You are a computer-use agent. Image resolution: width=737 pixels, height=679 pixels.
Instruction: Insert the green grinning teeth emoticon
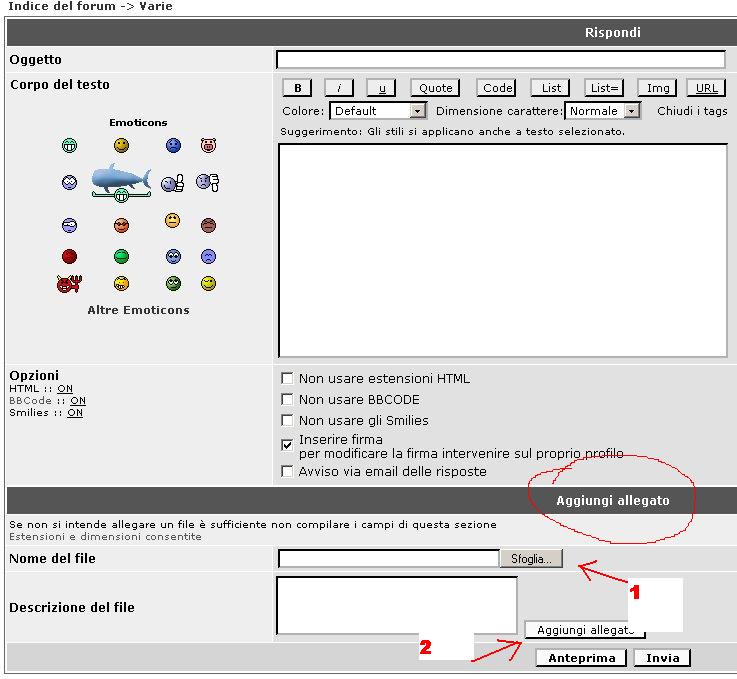pos(69,146)
